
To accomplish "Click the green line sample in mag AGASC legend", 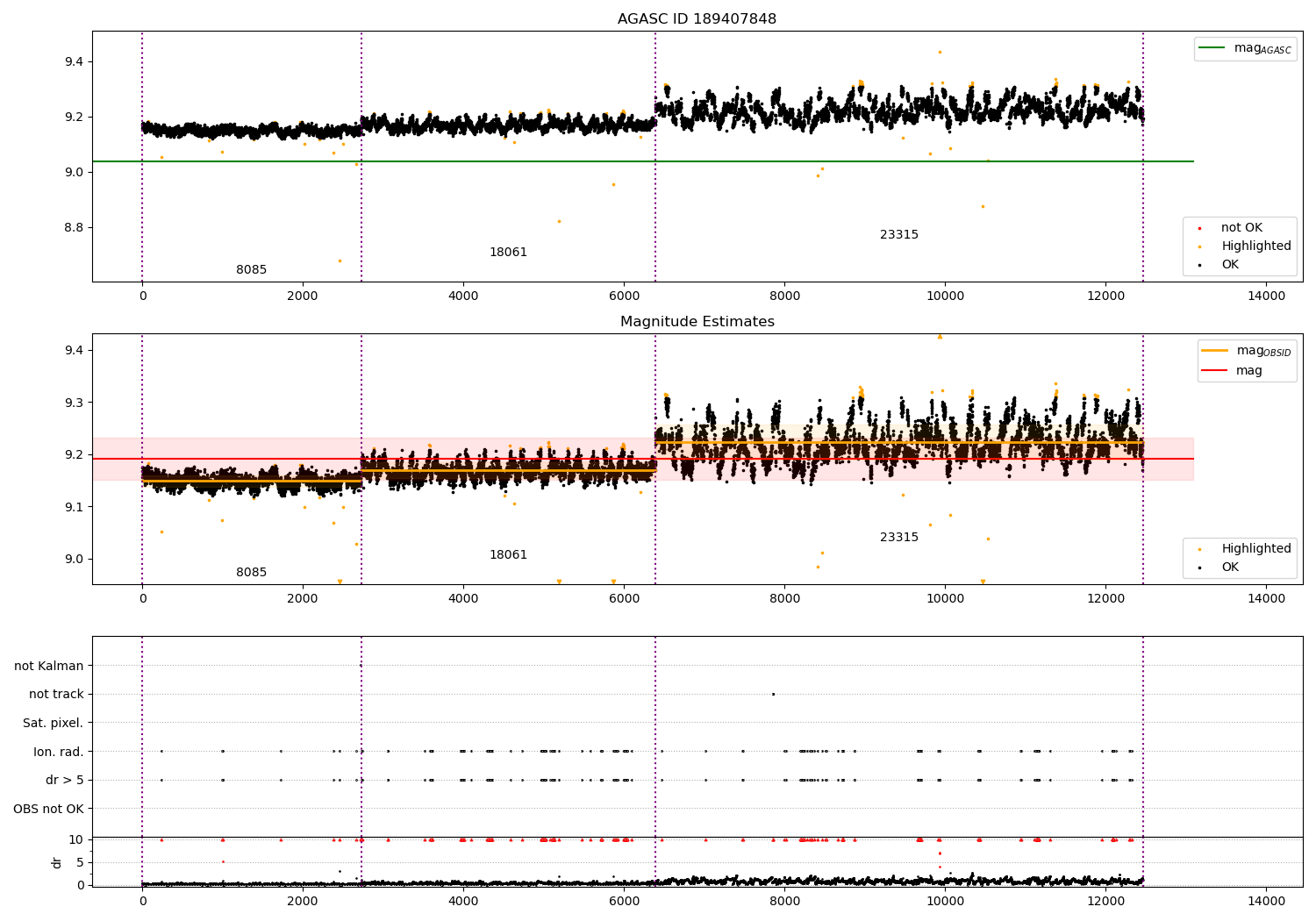I will click(1212, 48).
